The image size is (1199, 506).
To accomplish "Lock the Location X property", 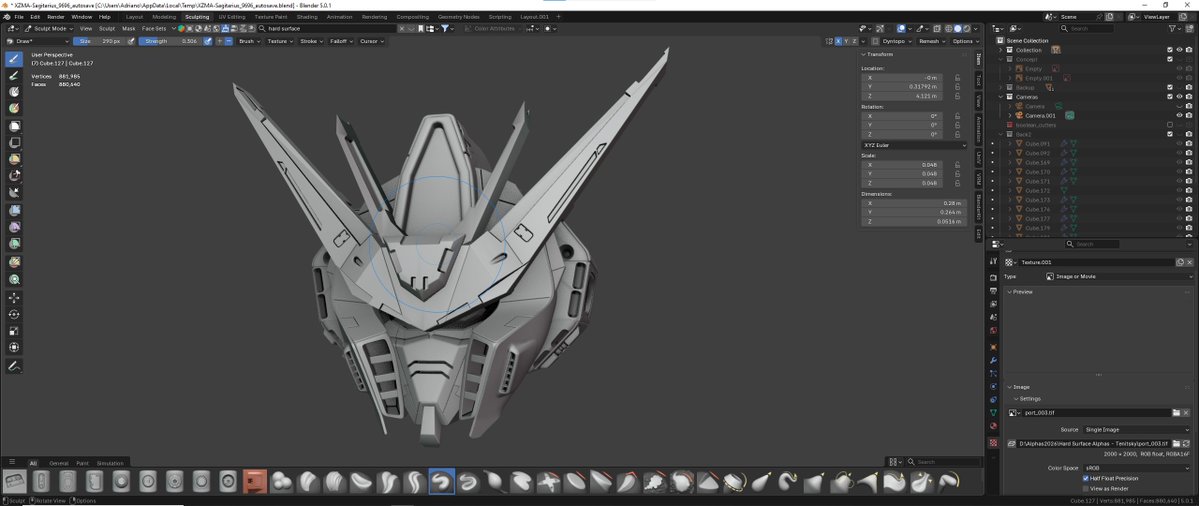I will (x=957, y=77).
